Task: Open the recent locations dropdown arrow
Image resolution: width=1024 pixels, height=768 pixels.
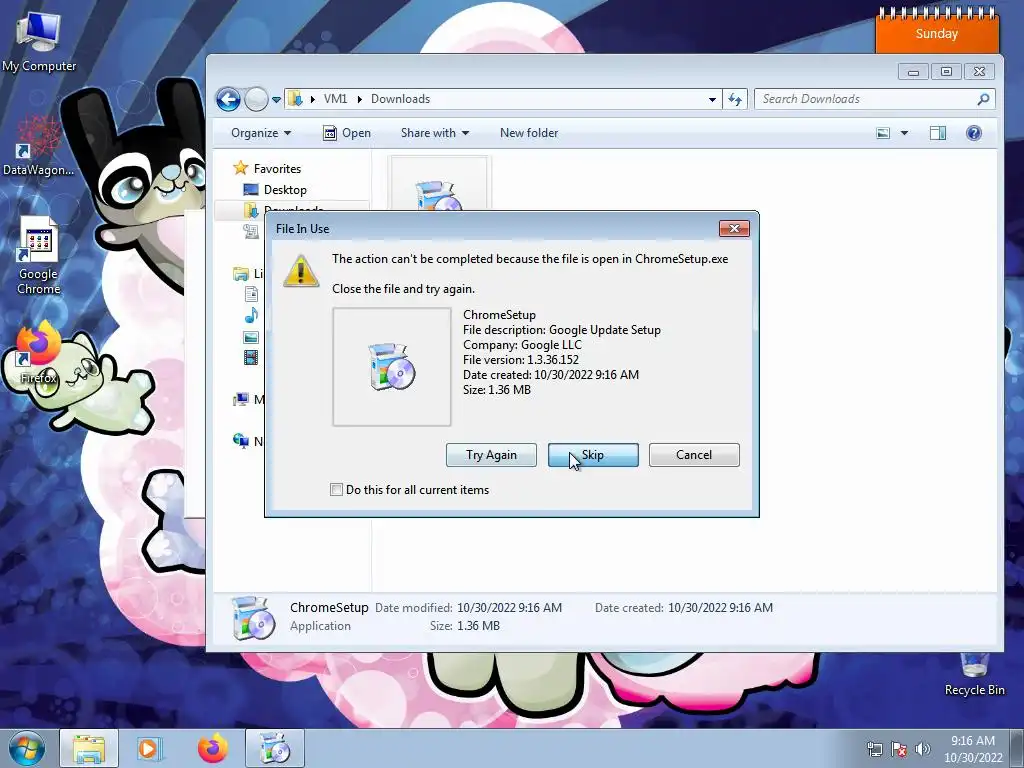Action: [276, 100]
